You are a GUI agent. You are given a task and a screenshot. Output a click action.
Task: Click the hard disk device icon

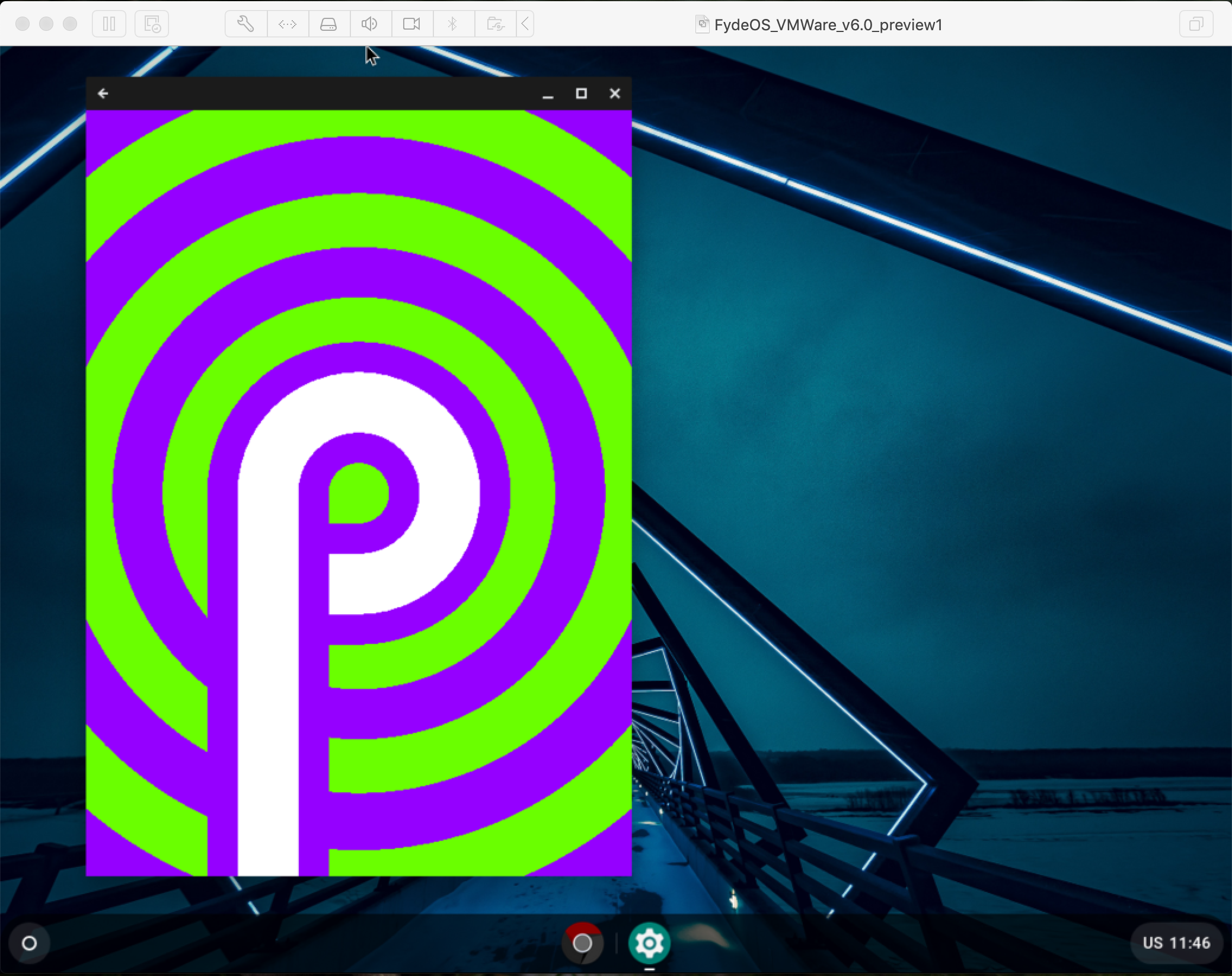(x=329, y=24)
